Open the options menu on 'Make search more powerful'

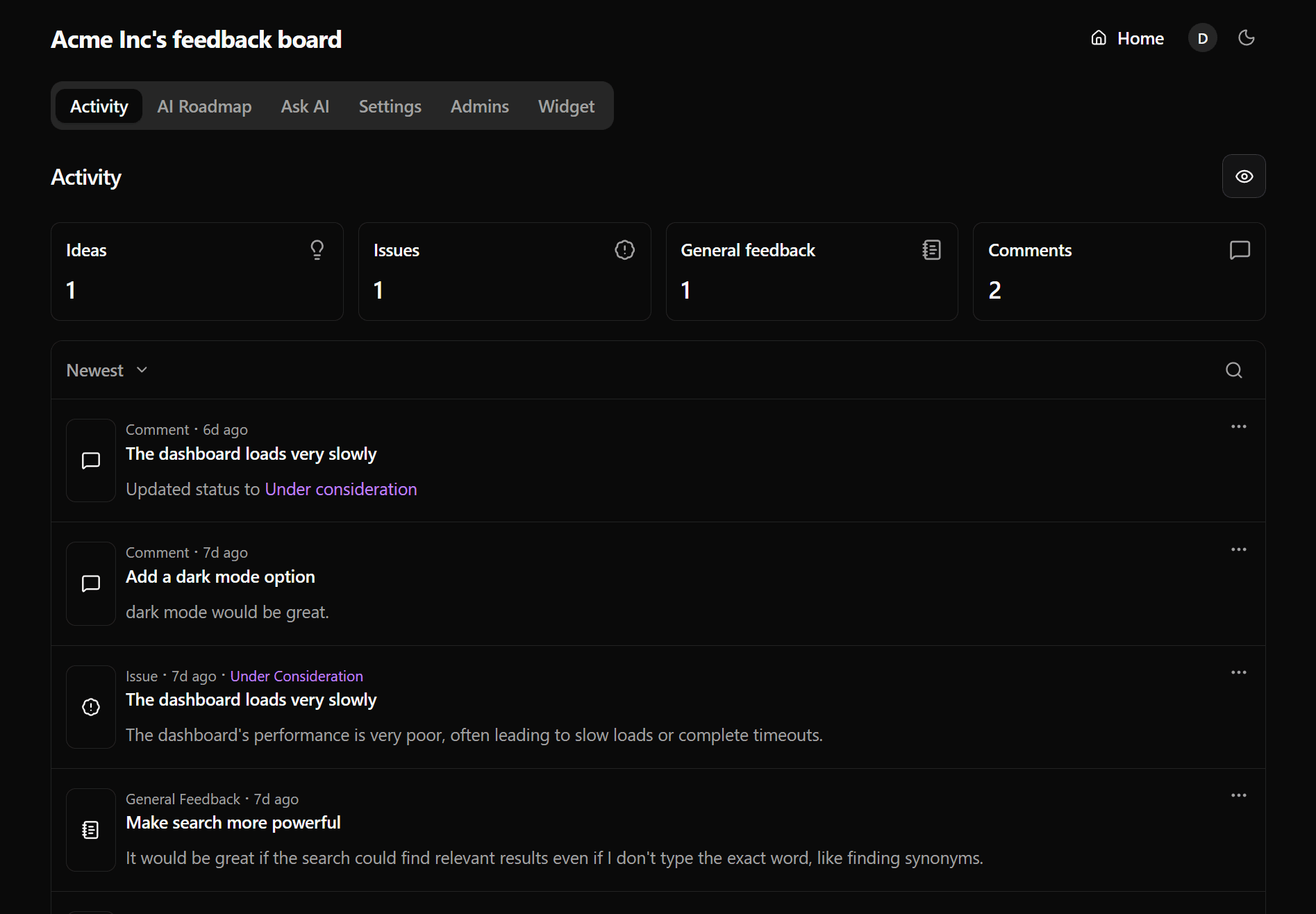1238,795
